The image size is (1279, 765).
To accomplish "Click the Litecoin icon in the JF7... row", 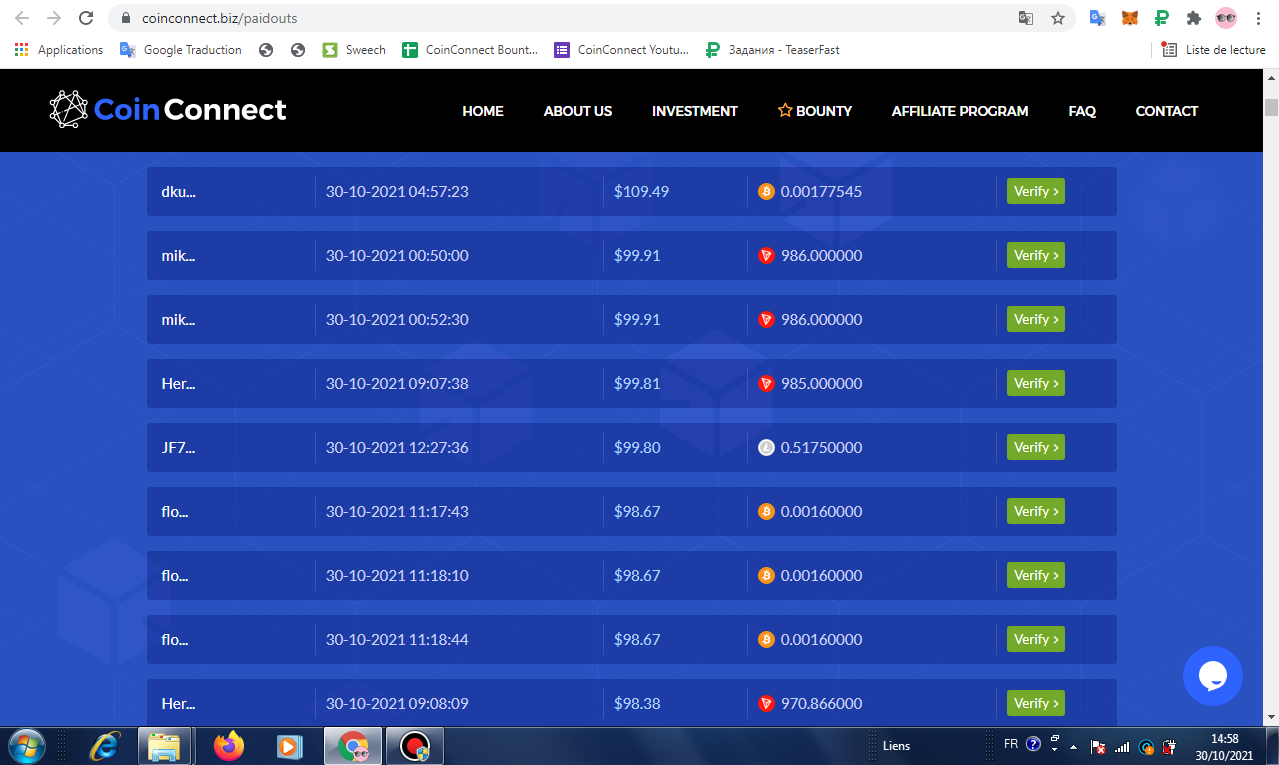I will click(766, 448).
